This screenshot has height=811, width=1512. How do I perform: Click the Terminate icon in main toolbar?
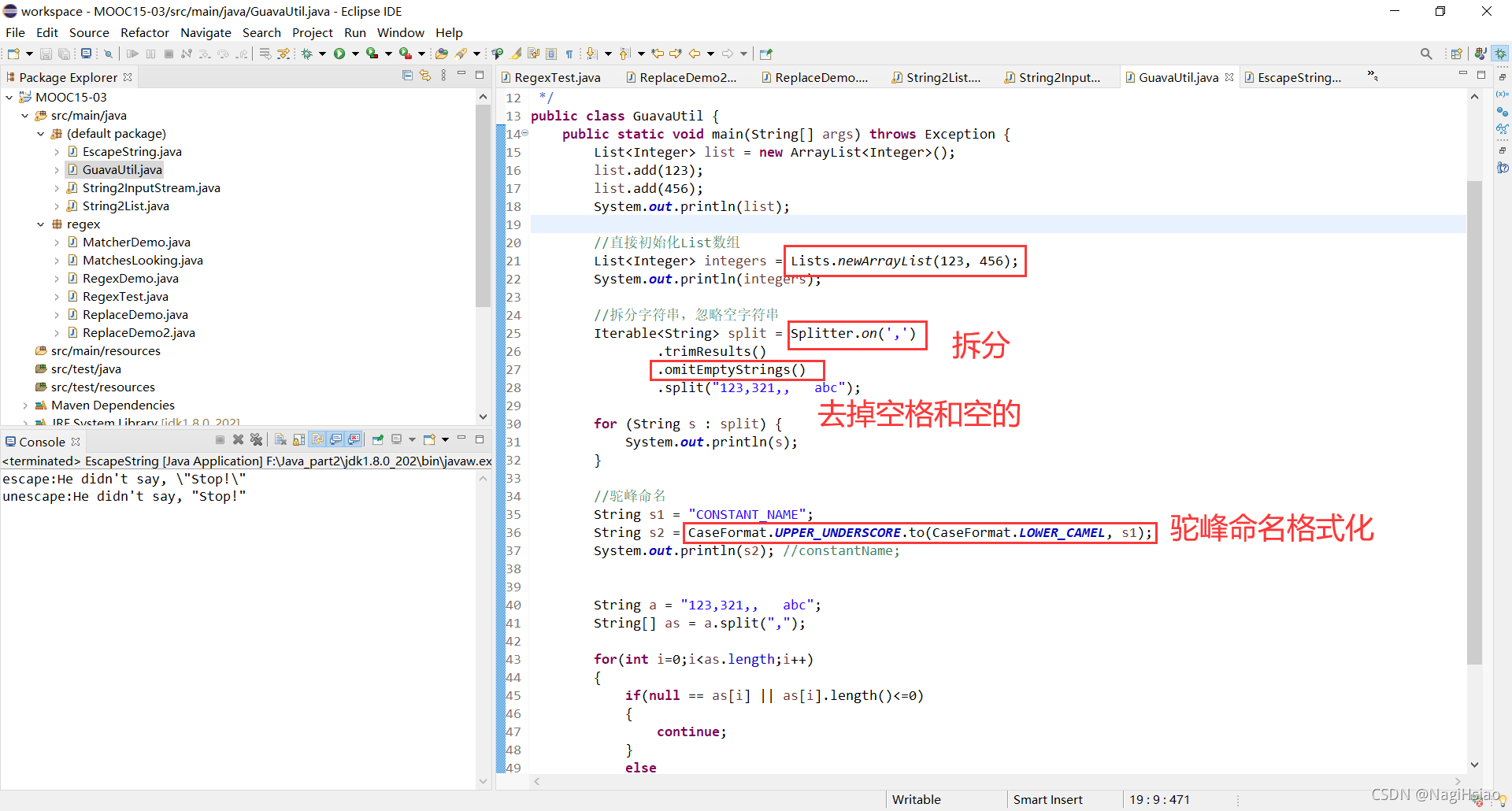click(x=169, y=54)
